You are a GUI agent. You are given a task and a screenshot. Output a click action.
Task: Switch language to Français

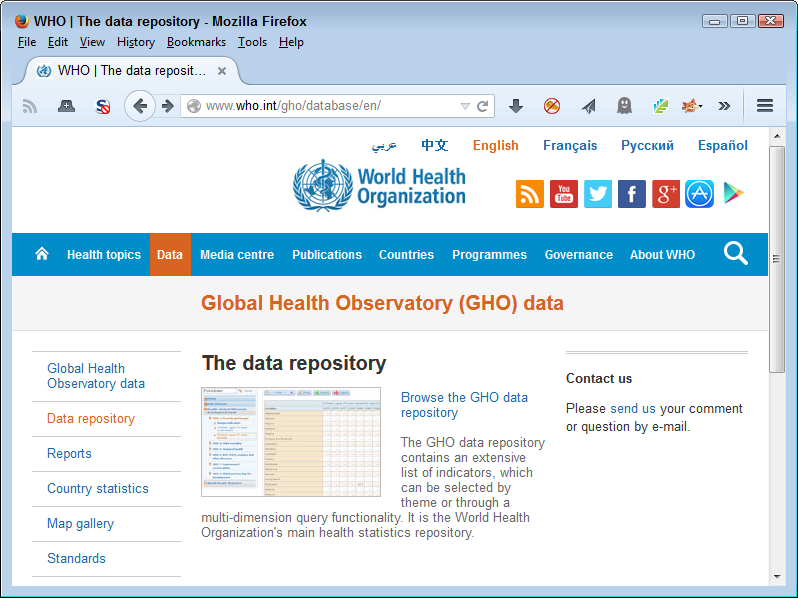click(570, 146)
